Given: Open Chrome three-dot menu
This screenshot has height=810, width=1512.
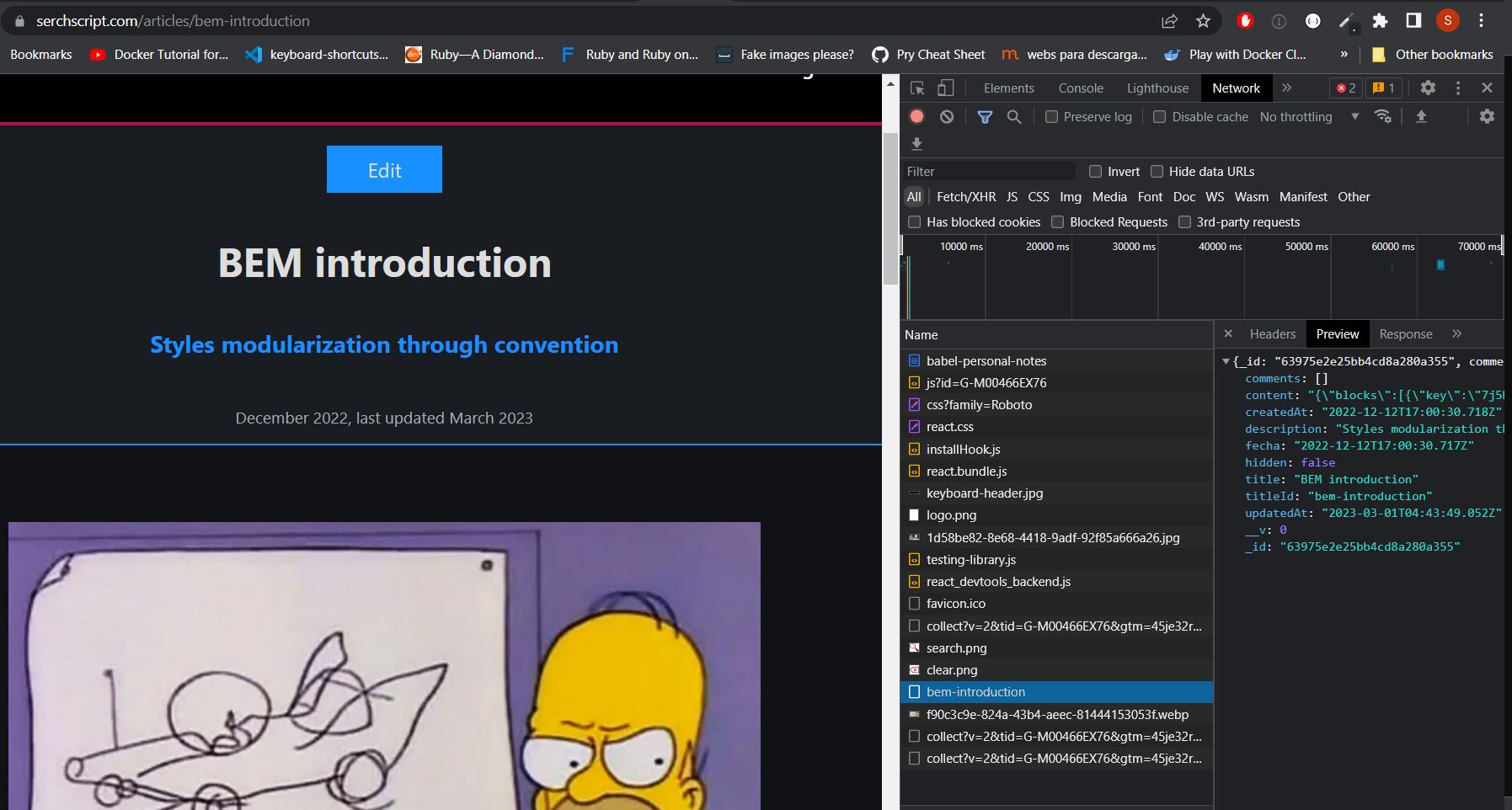Looking at the screenshot, I should click(x=1481, y=21).
